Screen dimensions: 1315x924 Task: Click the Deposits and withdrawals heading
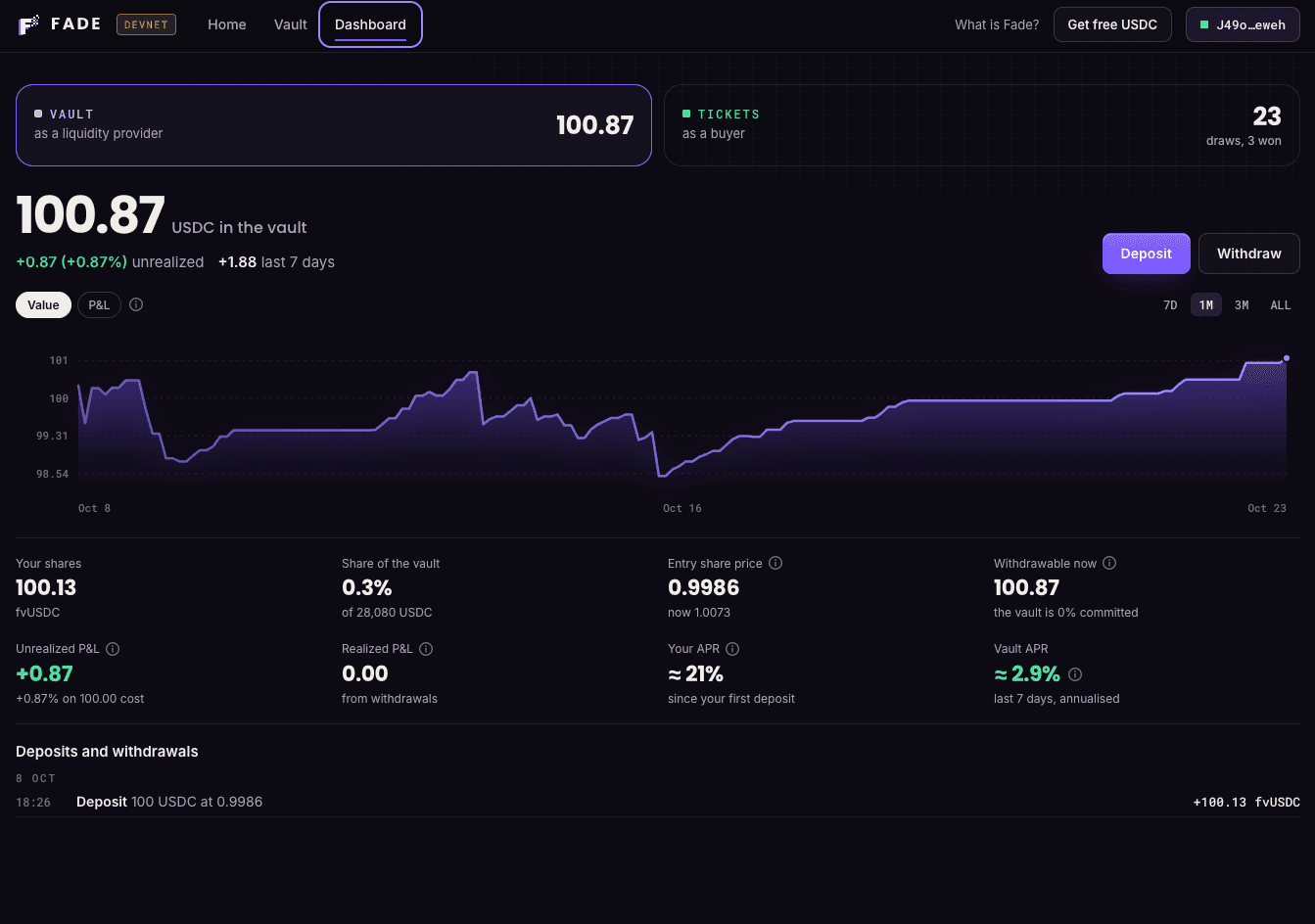[107, 752]
